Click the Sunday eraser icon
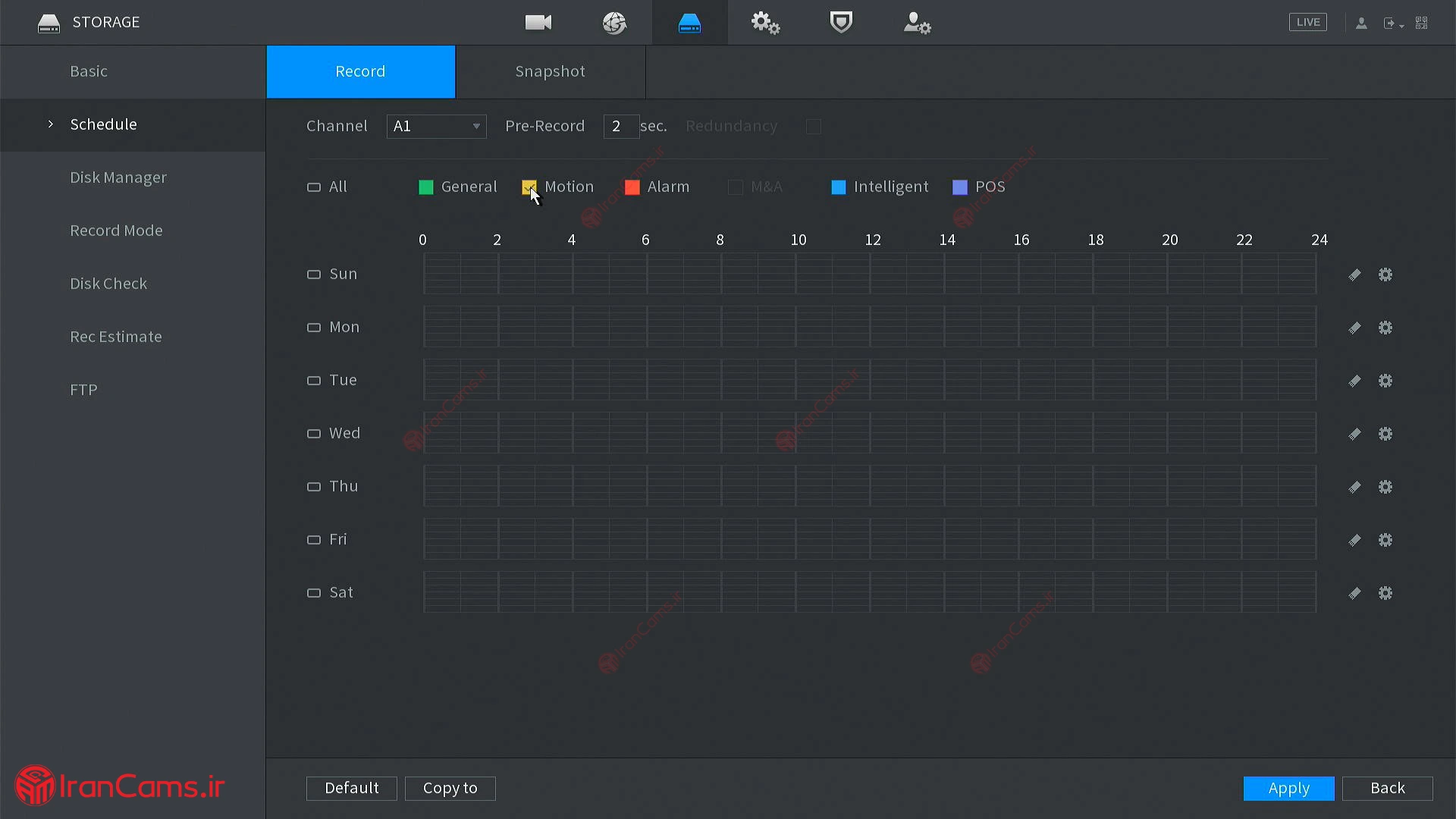The width and height of the screenshot is (1456, 819). [x=1354, y=275]
